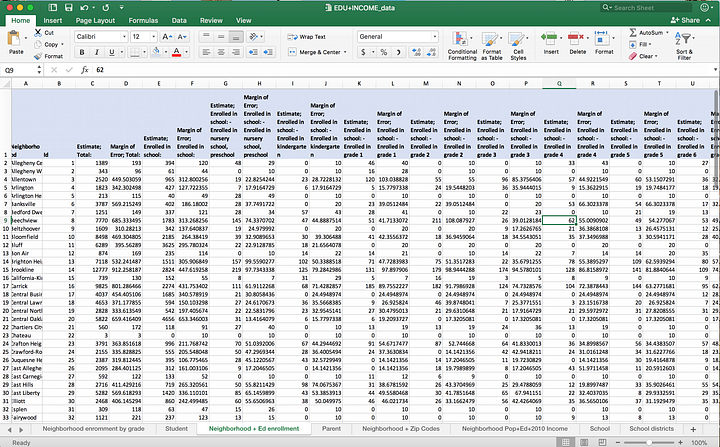Open Conditional Formatting
The image size is (720, 447).
tap(462, 45)
